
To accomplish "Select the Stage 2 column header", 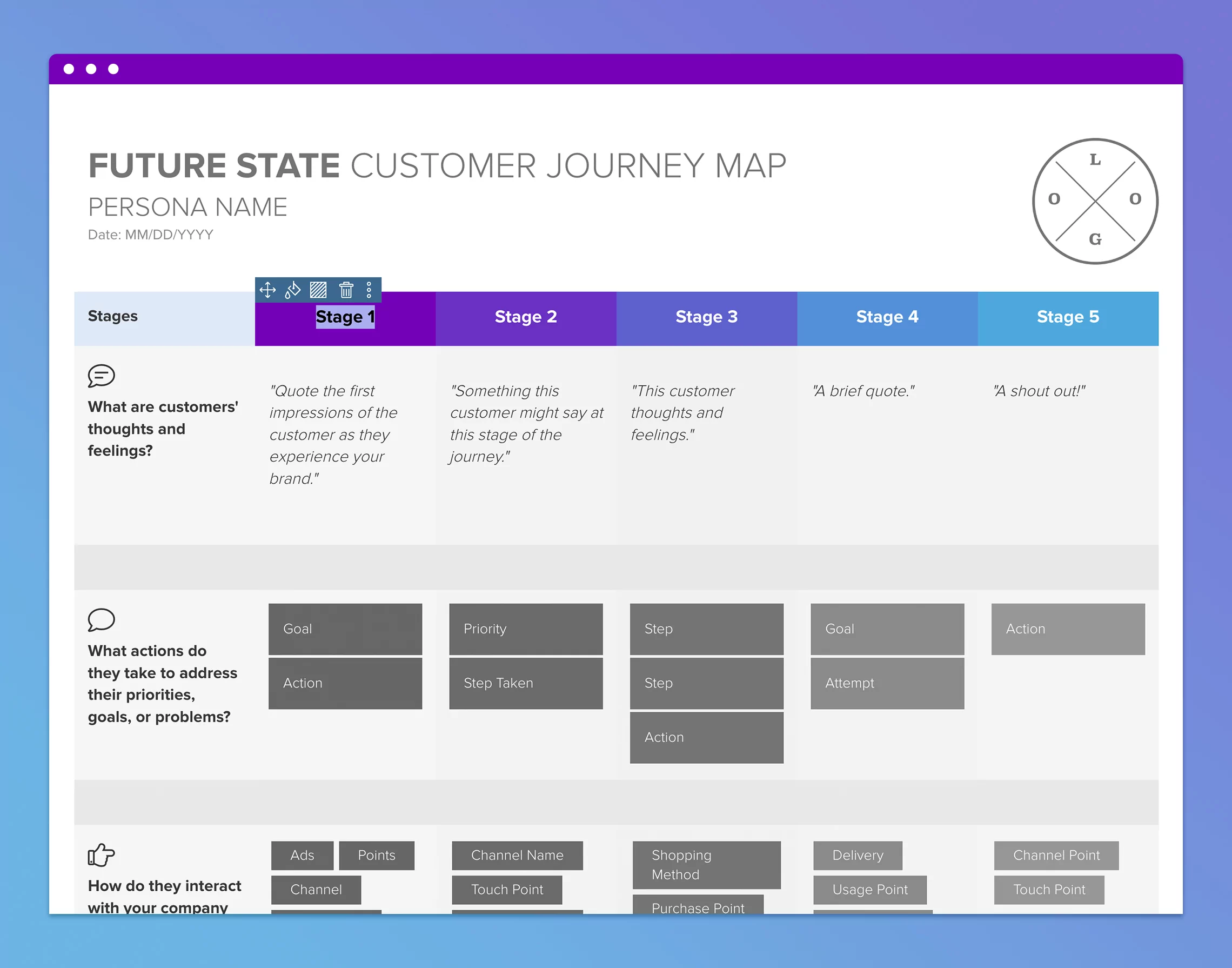I will pyautogui.click(x=525, y=317).
